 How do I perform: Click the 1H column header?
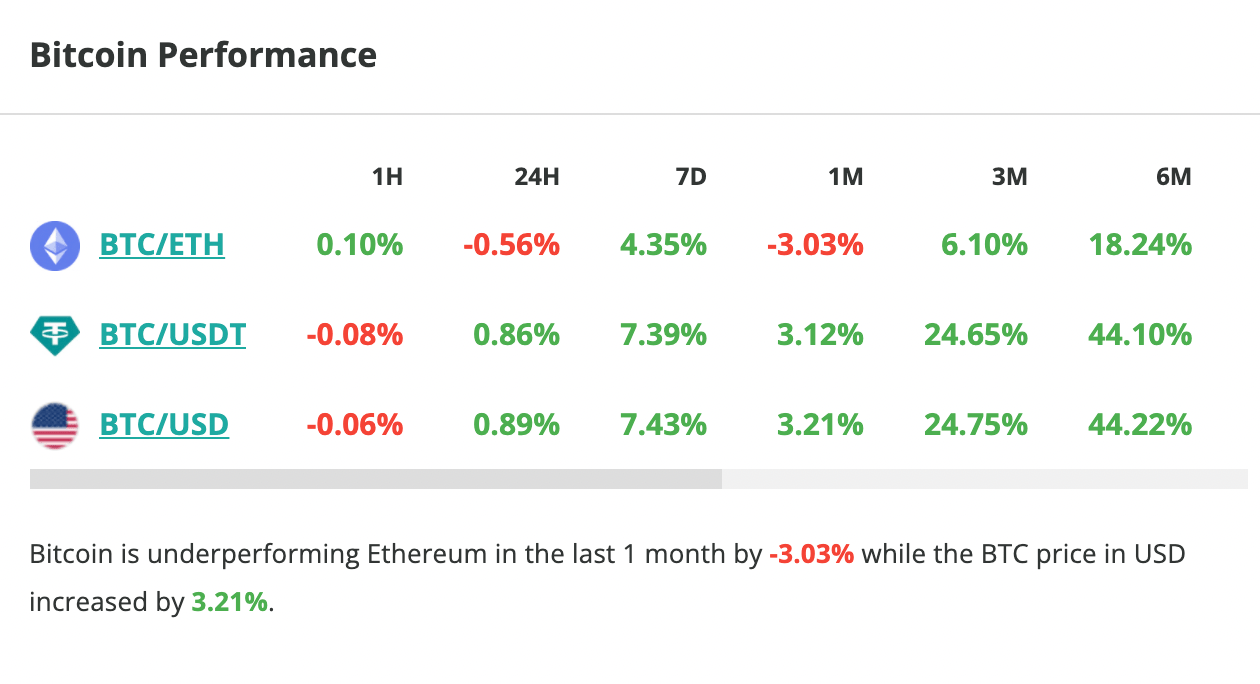[x=388, y=176]
